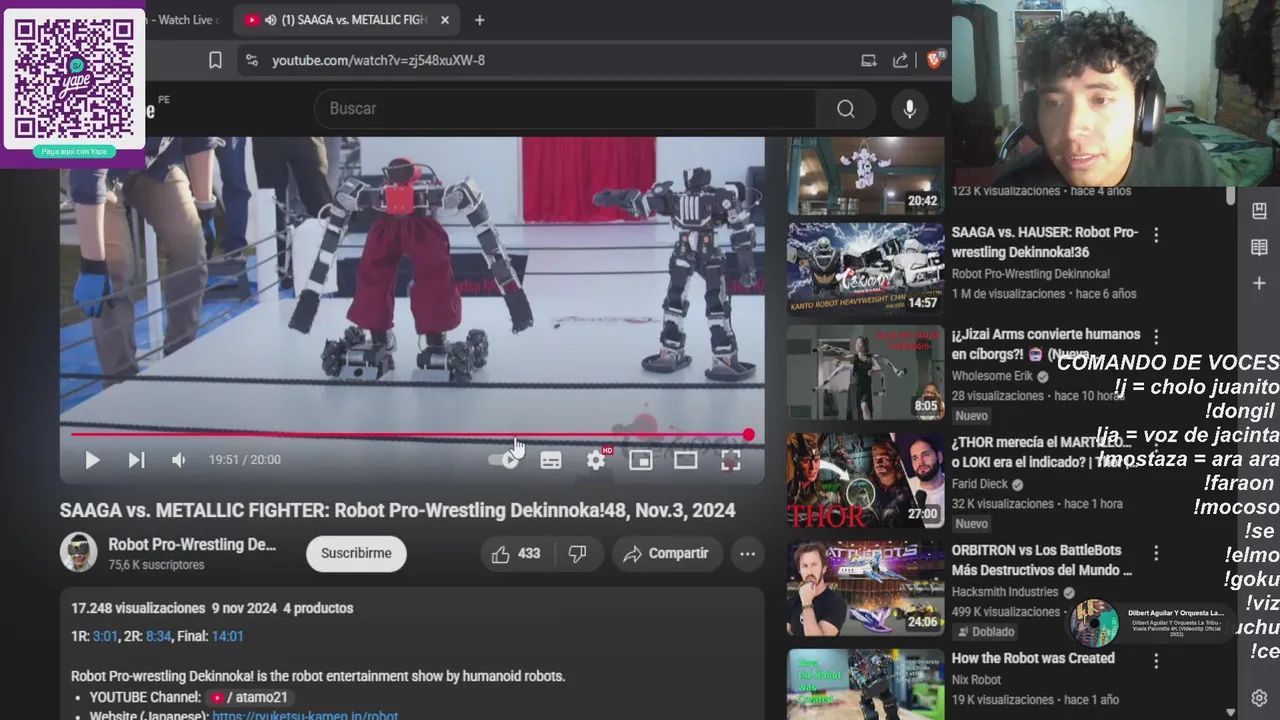The height and width of the screenshot is (720, 1280).
Task: Click the Yape QR code overlay
Action: (74, 78)
